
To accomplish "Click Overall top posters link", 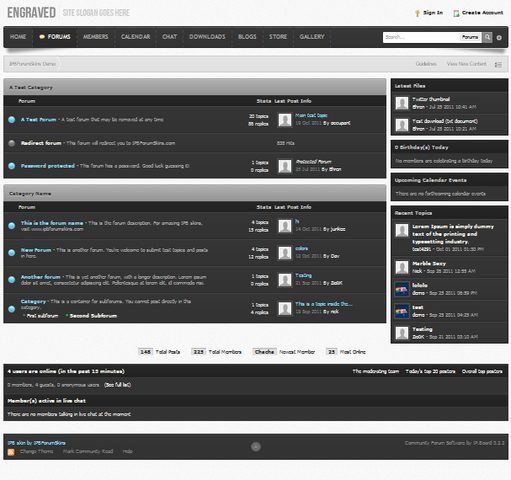I will (482, 371).
